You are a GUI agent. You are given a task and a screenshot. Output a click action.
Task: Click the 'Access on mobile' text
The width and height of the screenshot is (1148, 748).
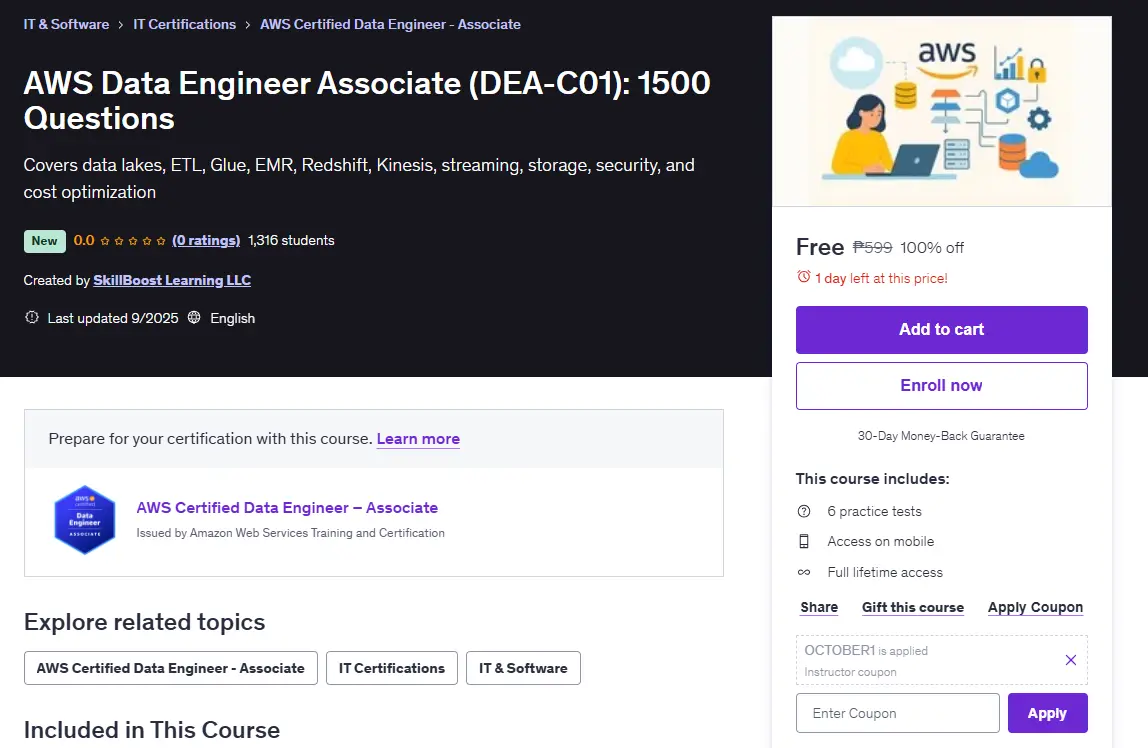tap(881, 542)
